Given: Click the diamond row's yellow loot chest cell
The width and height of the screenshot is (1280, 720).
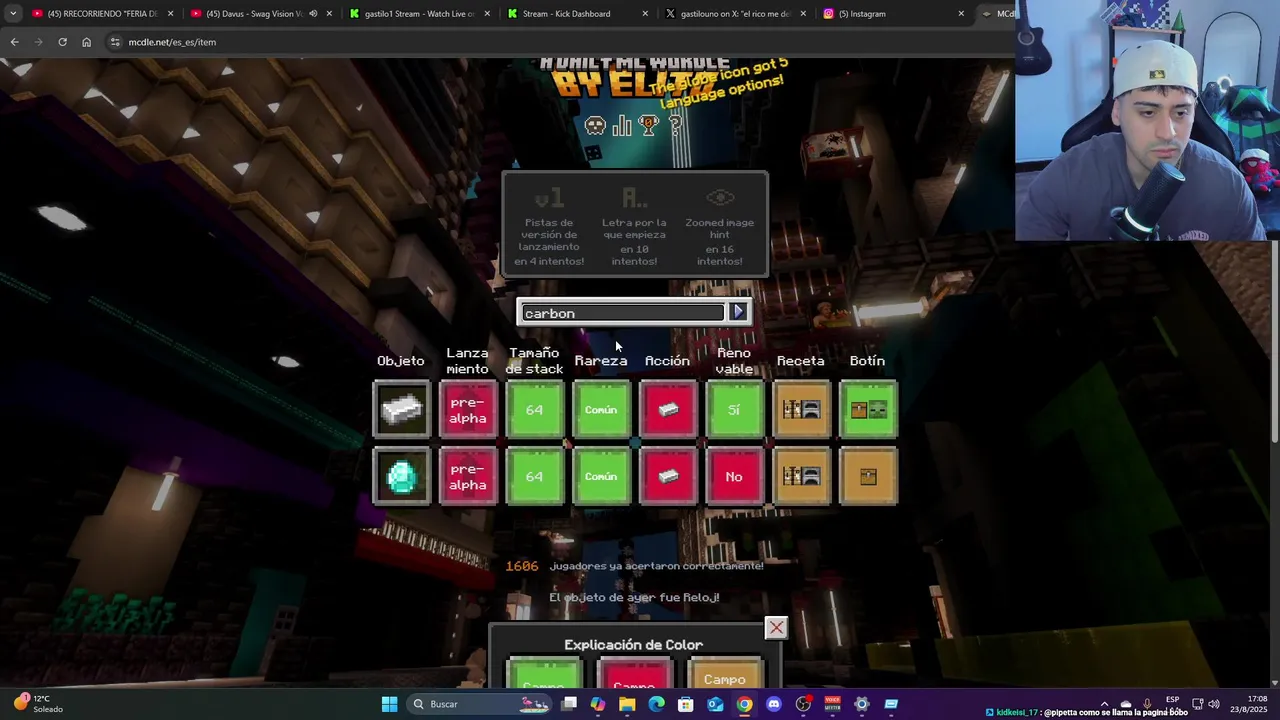Looking at the screenshot, I should pos(868,476).
